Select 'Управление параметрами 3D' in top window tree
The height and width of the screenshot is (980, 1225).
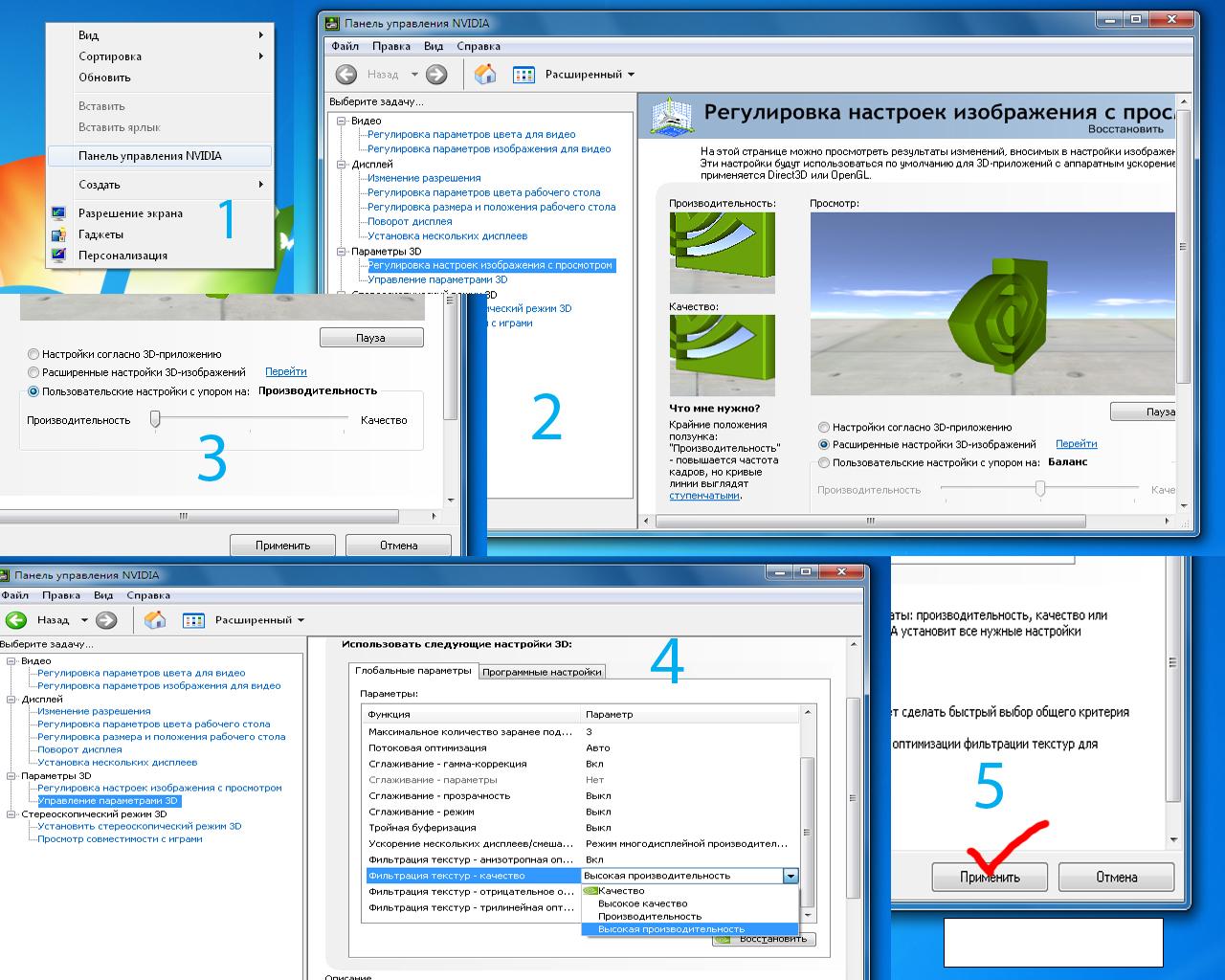tap(437, 279)
